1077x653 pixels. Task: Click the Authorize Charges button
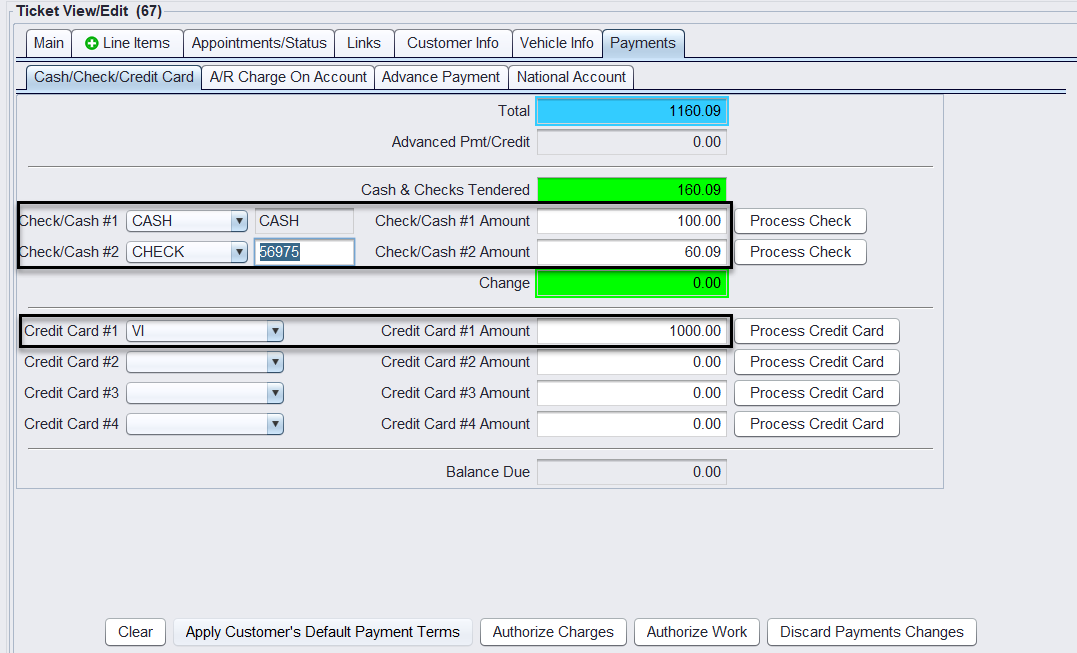pyautogui.click(x=553, y=632)
